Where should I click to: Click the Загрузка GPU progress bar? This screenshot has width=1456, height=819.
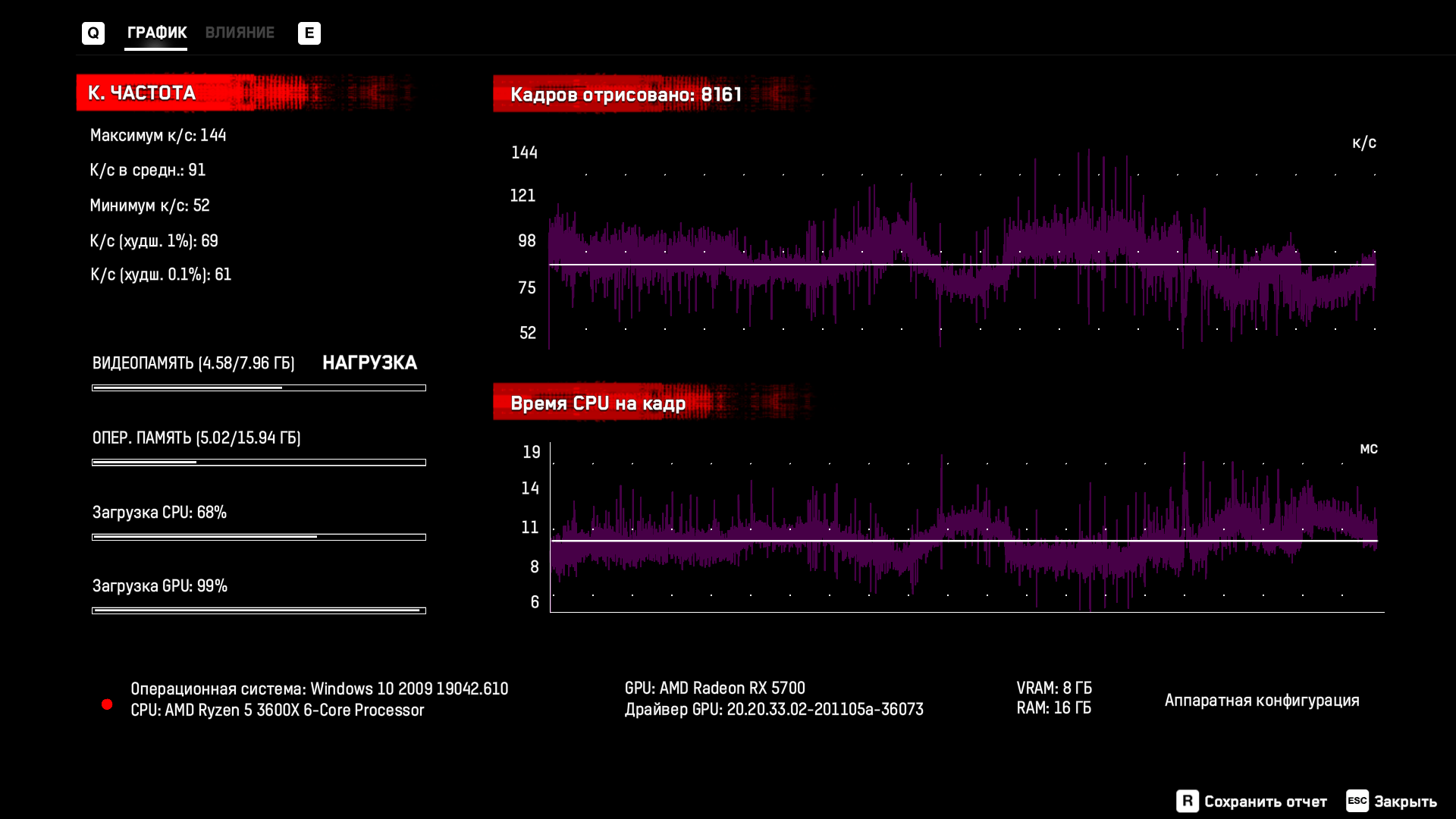coord(259,610)
